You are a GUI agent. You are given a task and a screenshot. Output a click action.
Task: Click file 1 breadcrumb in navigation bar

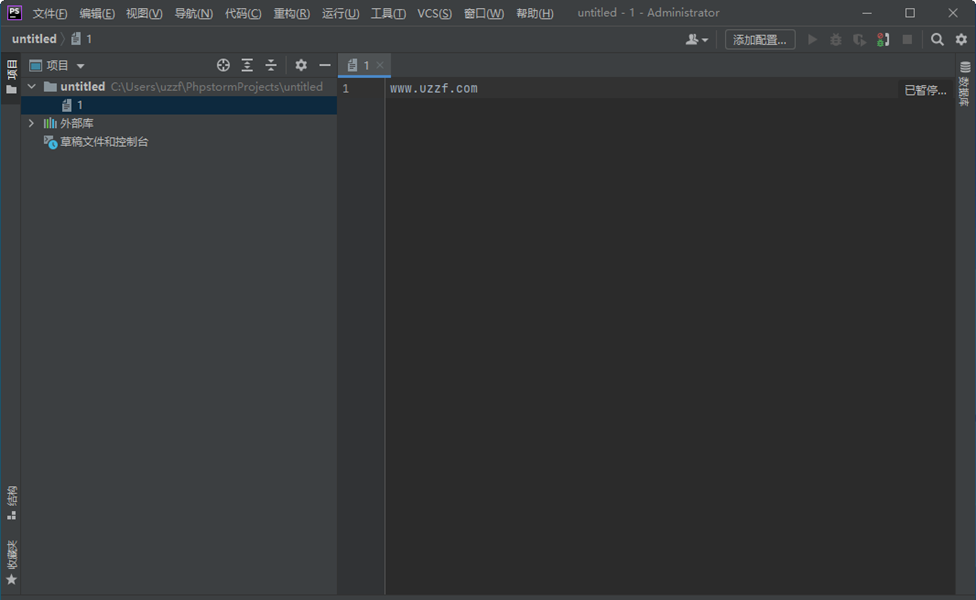[82, 39]
